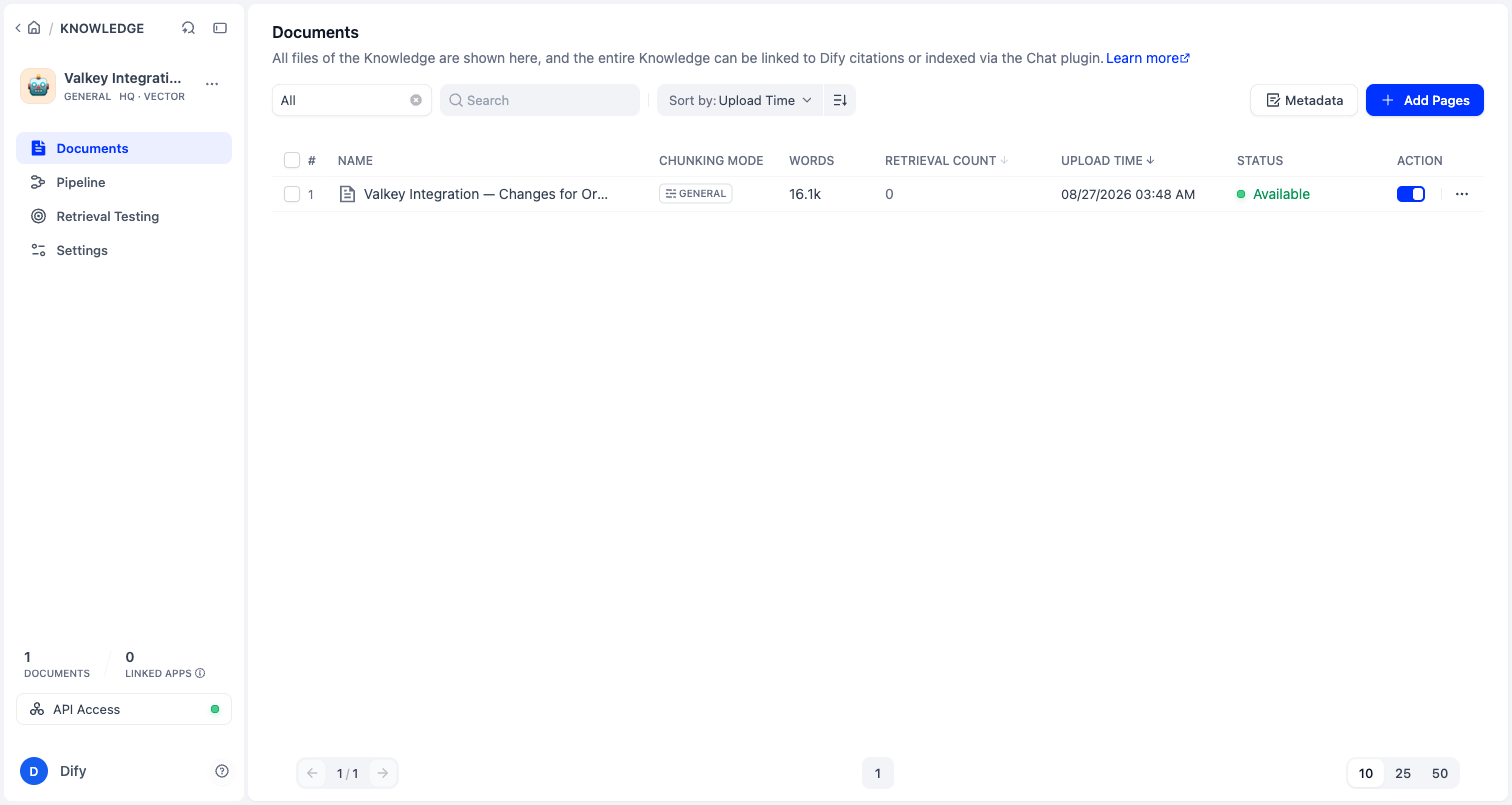The width and height of the screenshot is (1512, 805).
Task: Click the GENERAL chunking mode badge
Action: point(696,194)
